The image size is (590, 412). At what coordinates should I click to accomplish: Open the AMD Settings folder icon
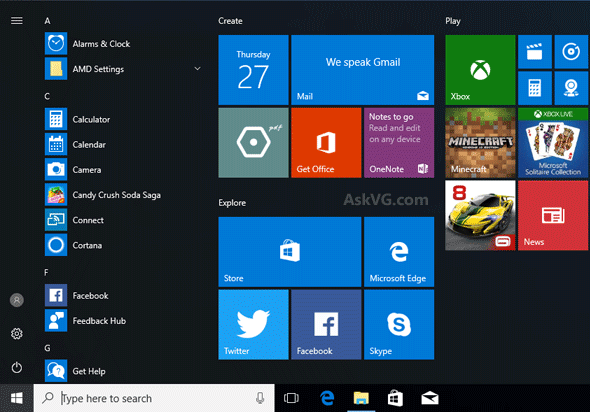(x=56, y=69)
